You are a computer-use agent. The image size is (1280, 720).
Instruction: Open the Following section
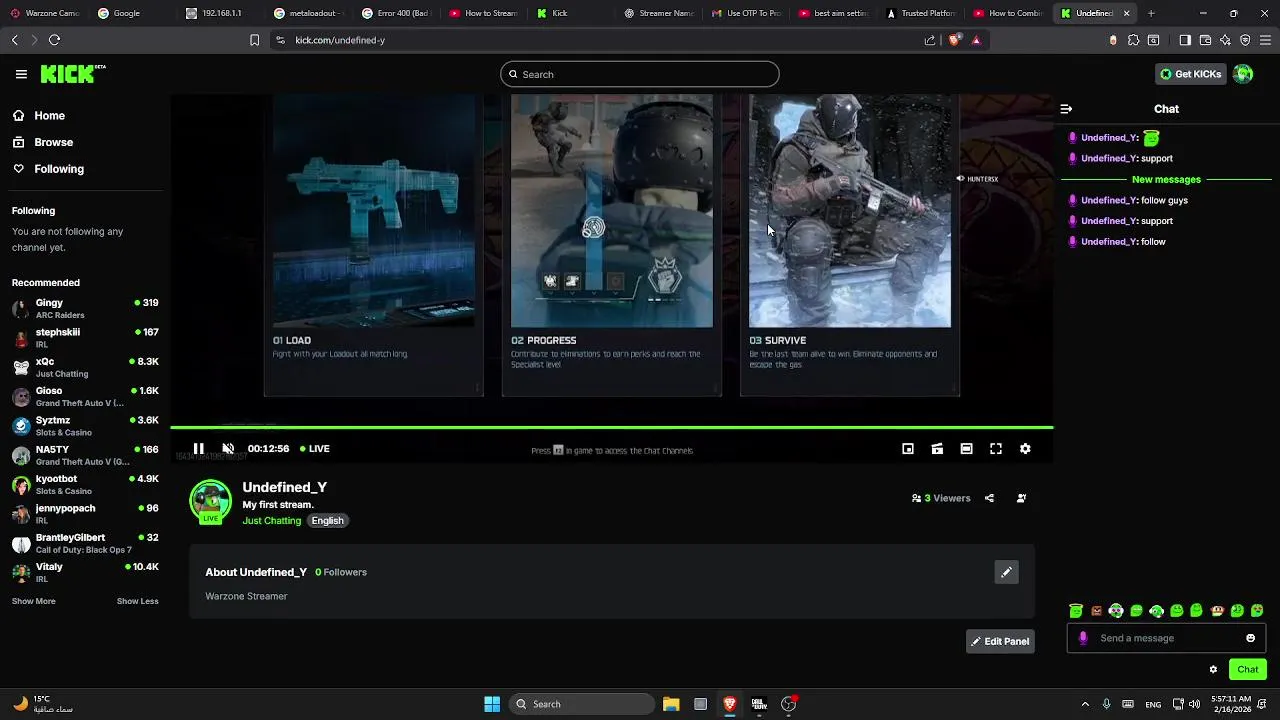tap(59, 169)
